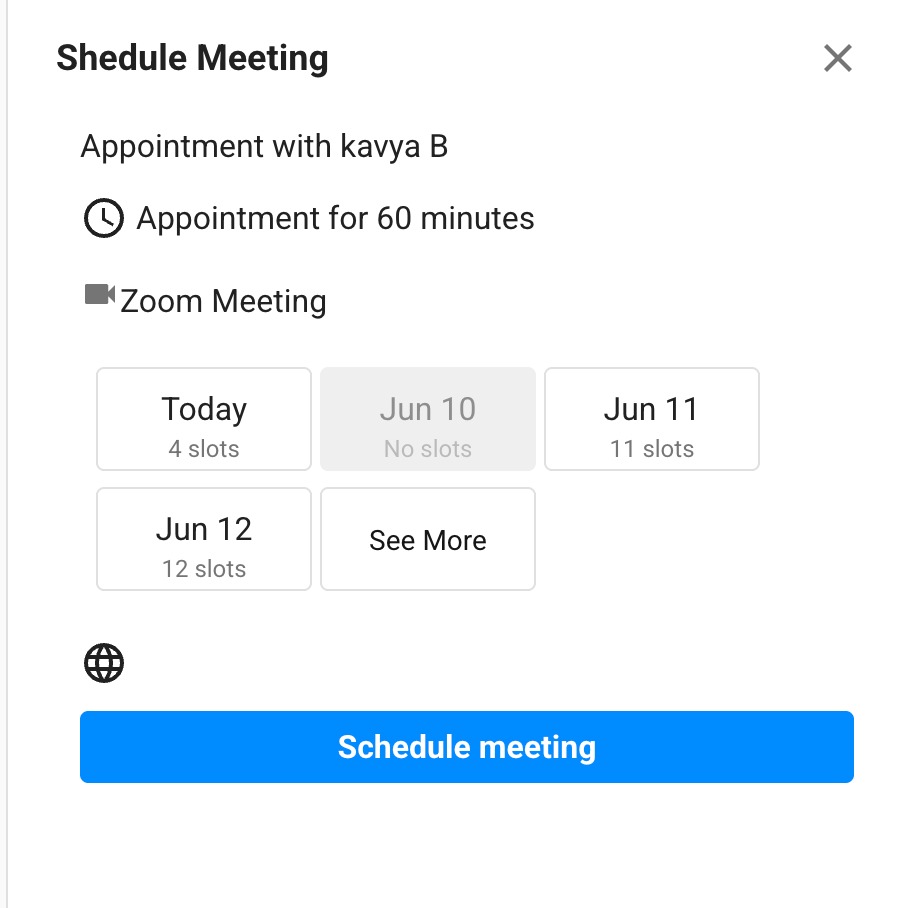The image size is (908, 908).
Task: Pick the Jun 11 date slot
Action: pyautogui.click(x=651, y=419)
